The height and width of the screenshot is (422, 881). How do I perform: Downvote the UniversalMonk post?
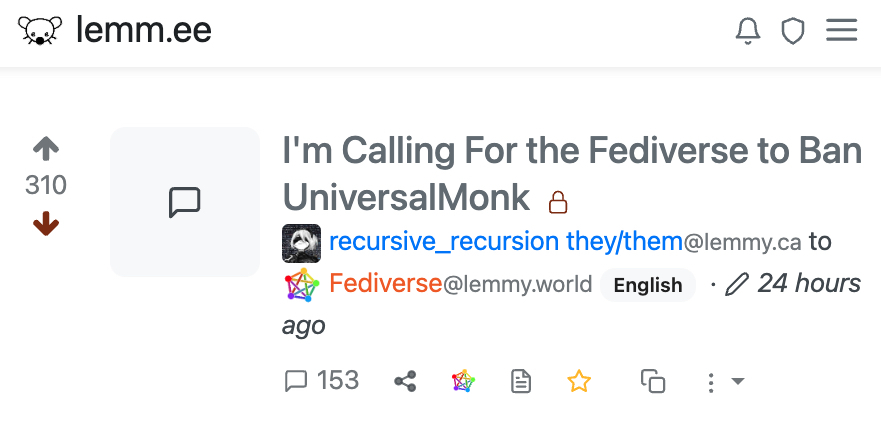46,224
